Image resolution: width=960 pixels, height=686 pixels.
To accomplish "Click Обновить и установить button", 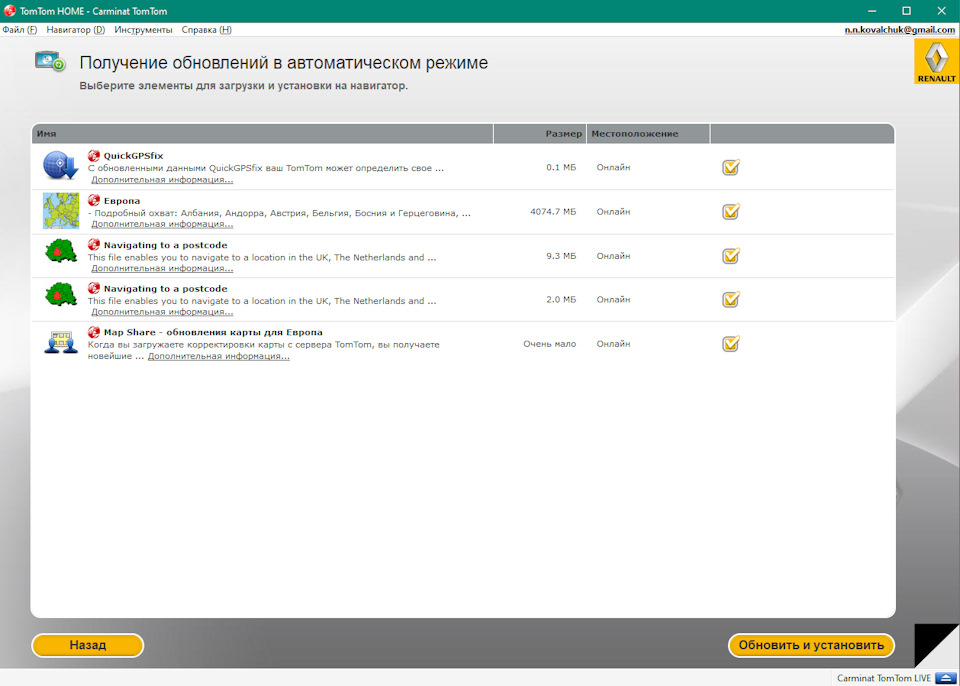I will pos(811,645).
